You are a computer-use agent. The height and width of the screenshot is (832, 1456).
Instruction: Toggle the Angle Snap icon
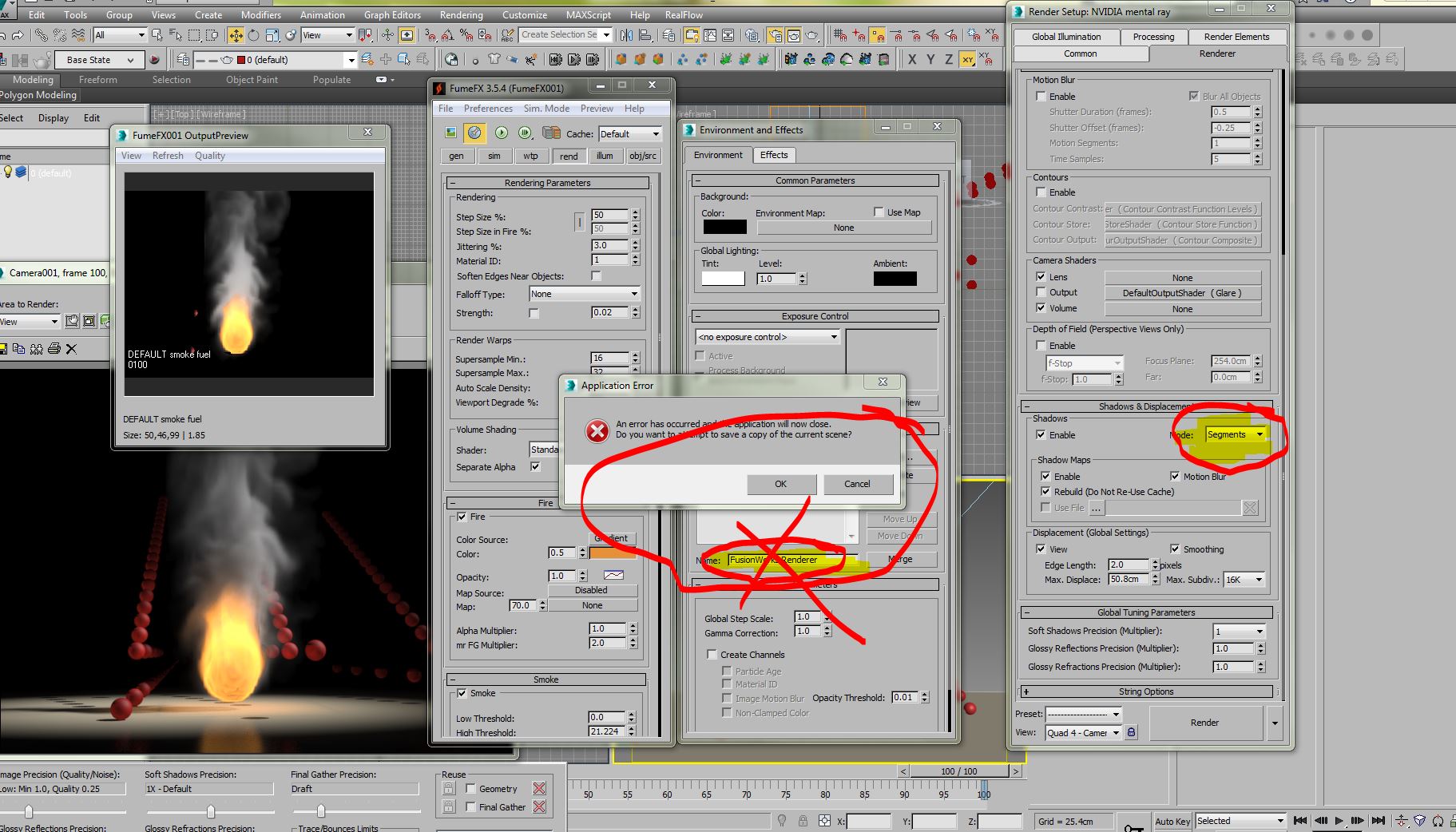448,35
